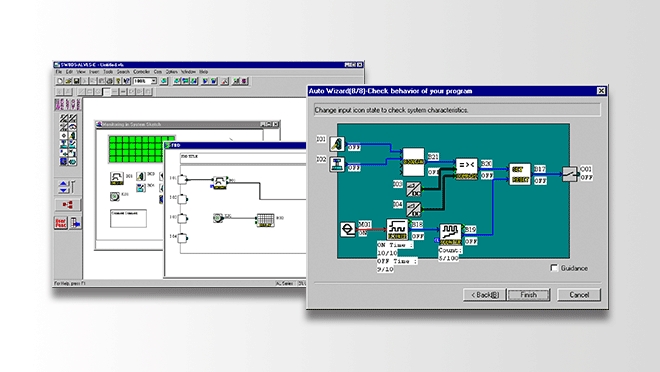
Task: Open the Tools menu in main window
Action: click(108, 72)
